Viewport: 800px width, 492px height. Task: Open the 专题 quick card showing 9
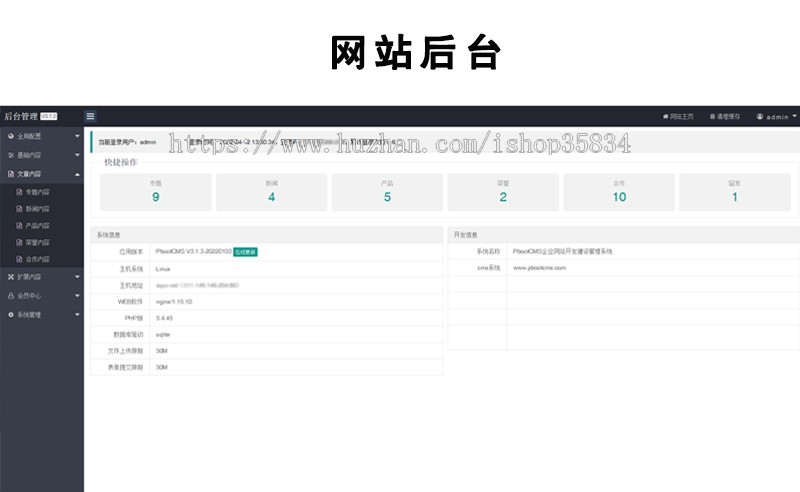click(156, 192)
